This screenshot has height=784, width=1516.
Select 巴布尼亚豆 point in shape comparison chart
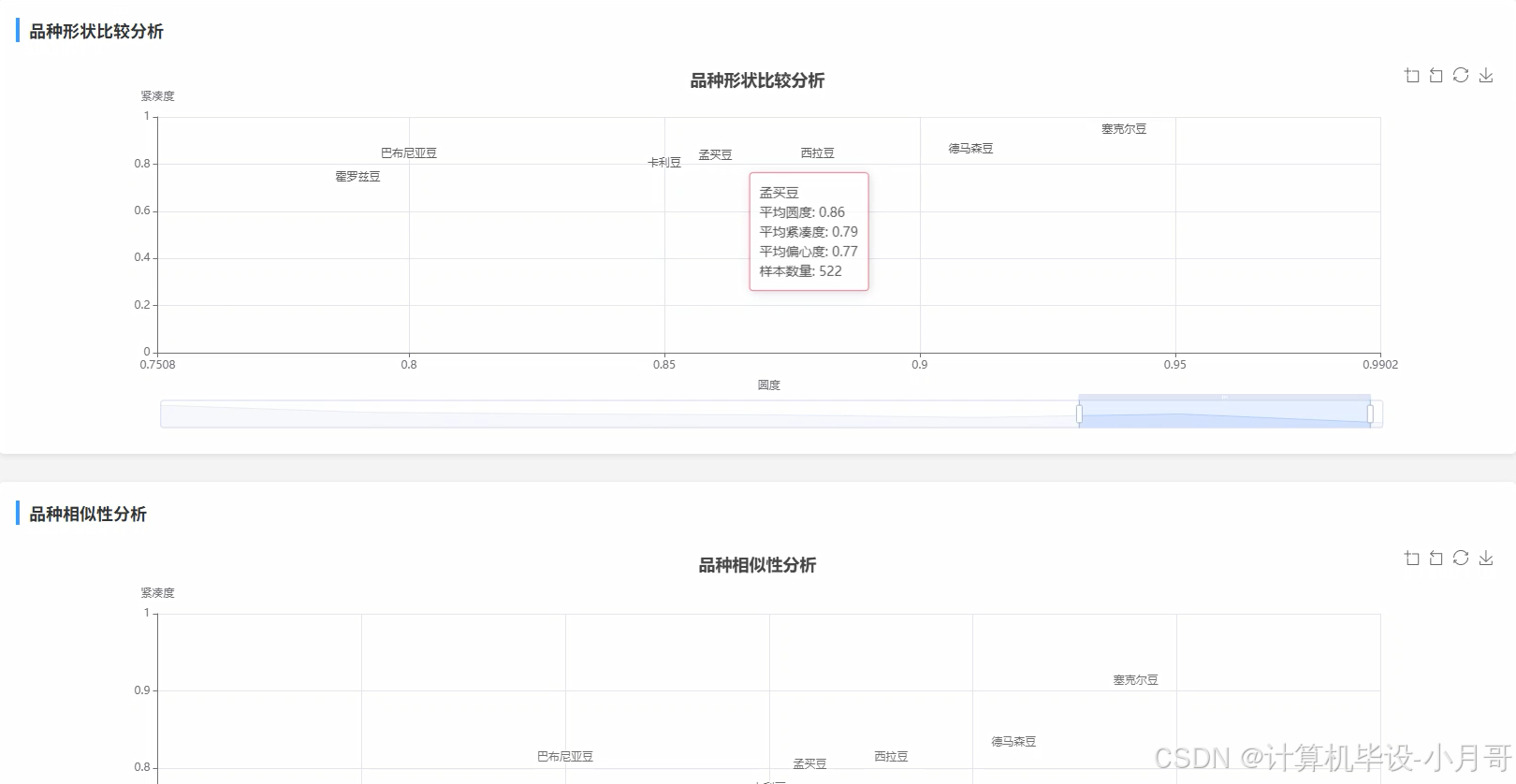[x=409, y=153]
